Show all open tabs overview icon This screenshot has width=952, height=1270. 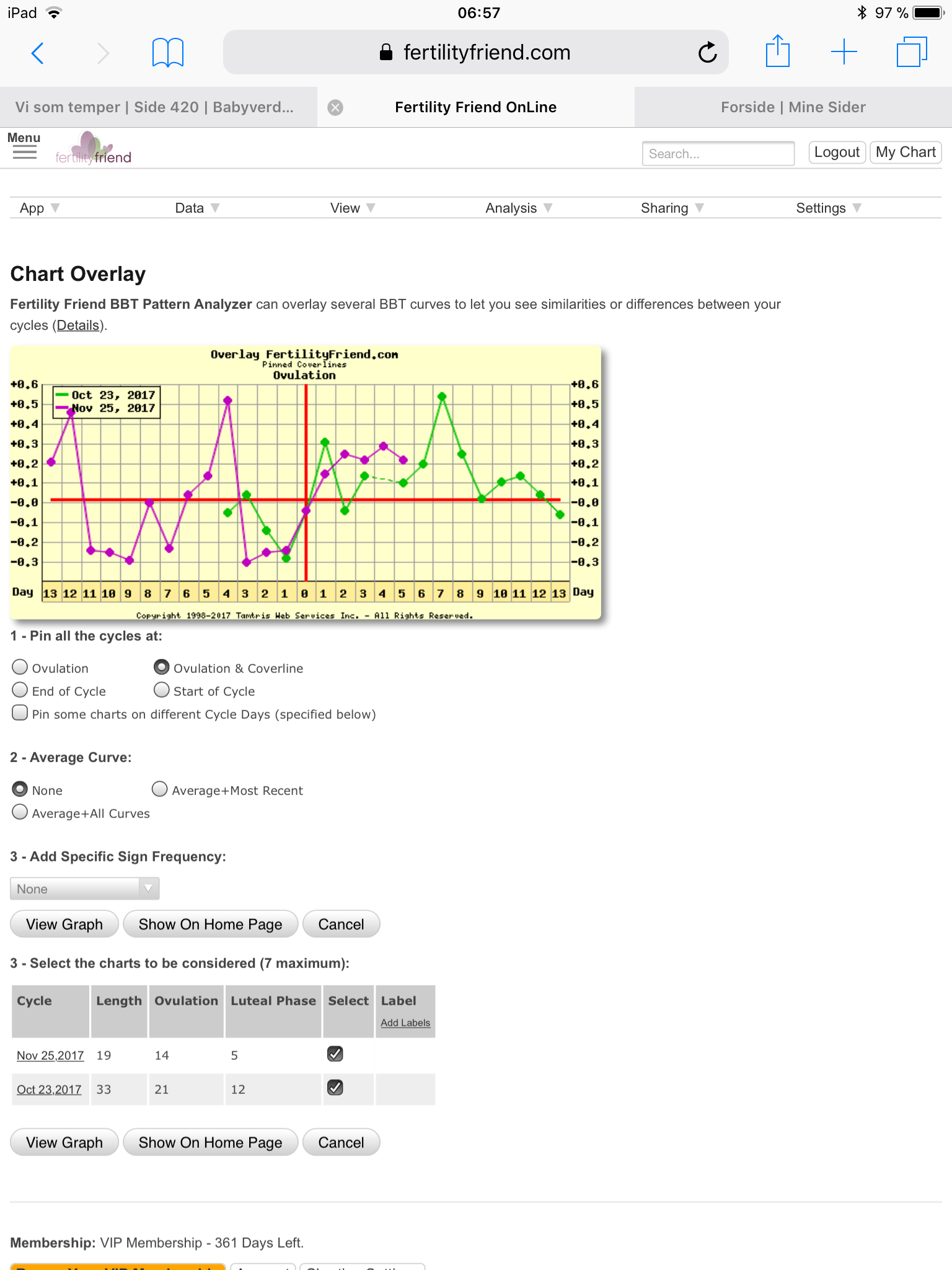[x=911, y=52]
